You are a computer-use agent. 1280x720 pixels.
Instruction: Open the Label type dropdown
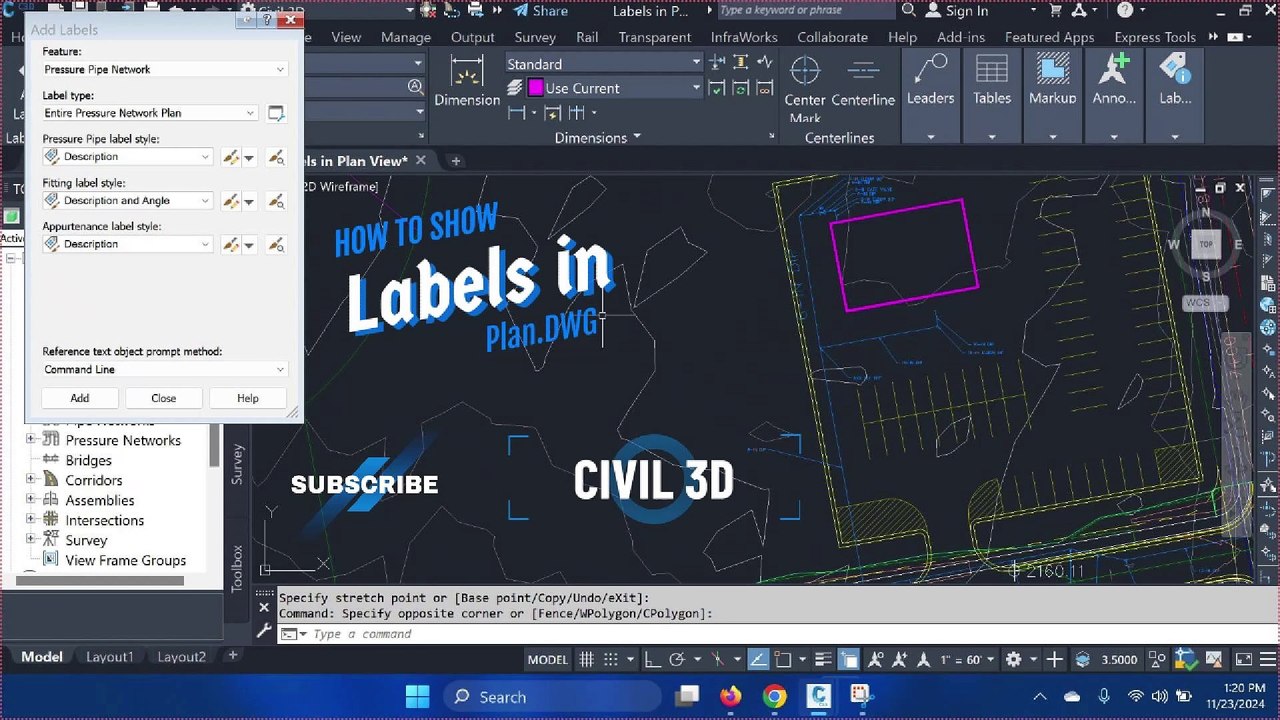pyautogui.click(x=150, y=113)
